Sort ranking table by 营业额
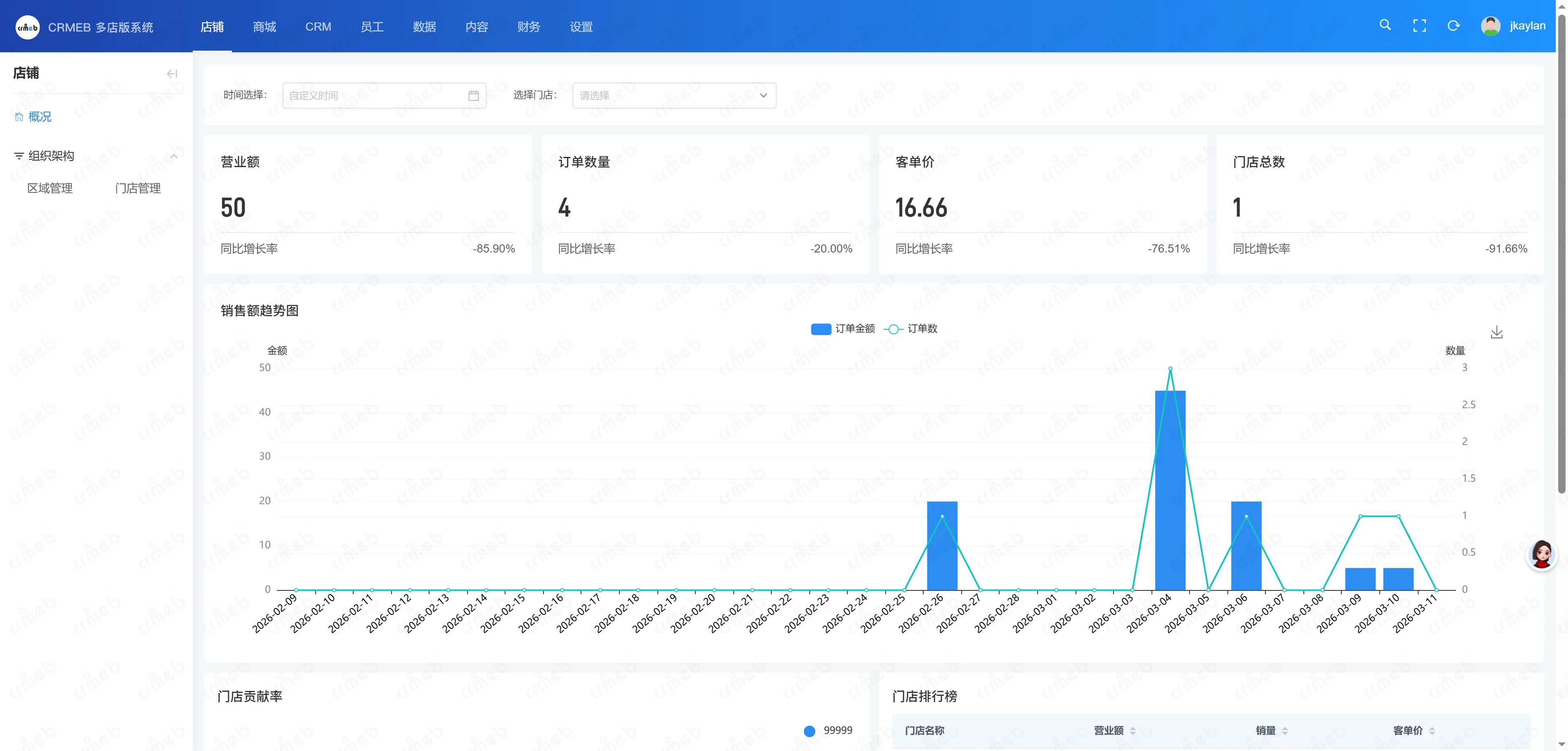The height and width of the screenshot is (751, 1568). point(1133,731)
